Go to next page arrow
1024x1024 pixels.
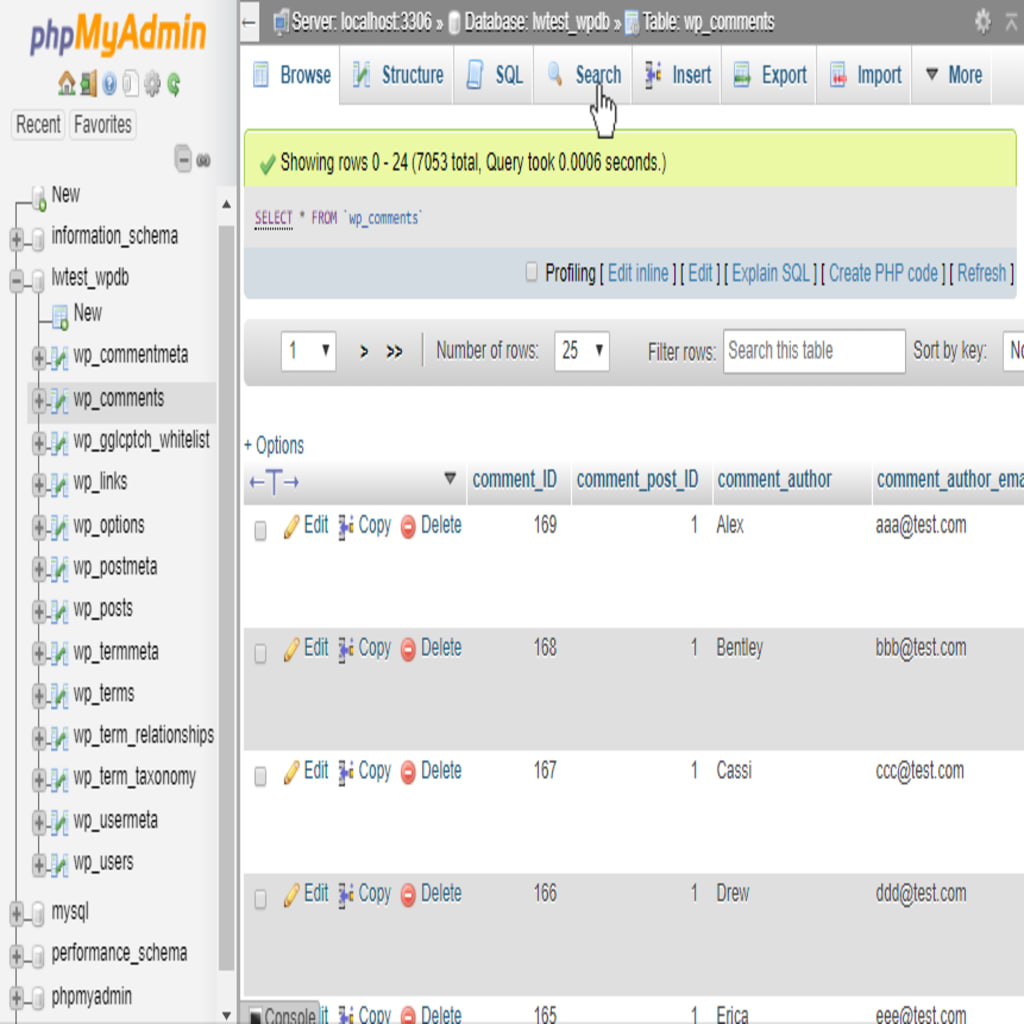364,351
